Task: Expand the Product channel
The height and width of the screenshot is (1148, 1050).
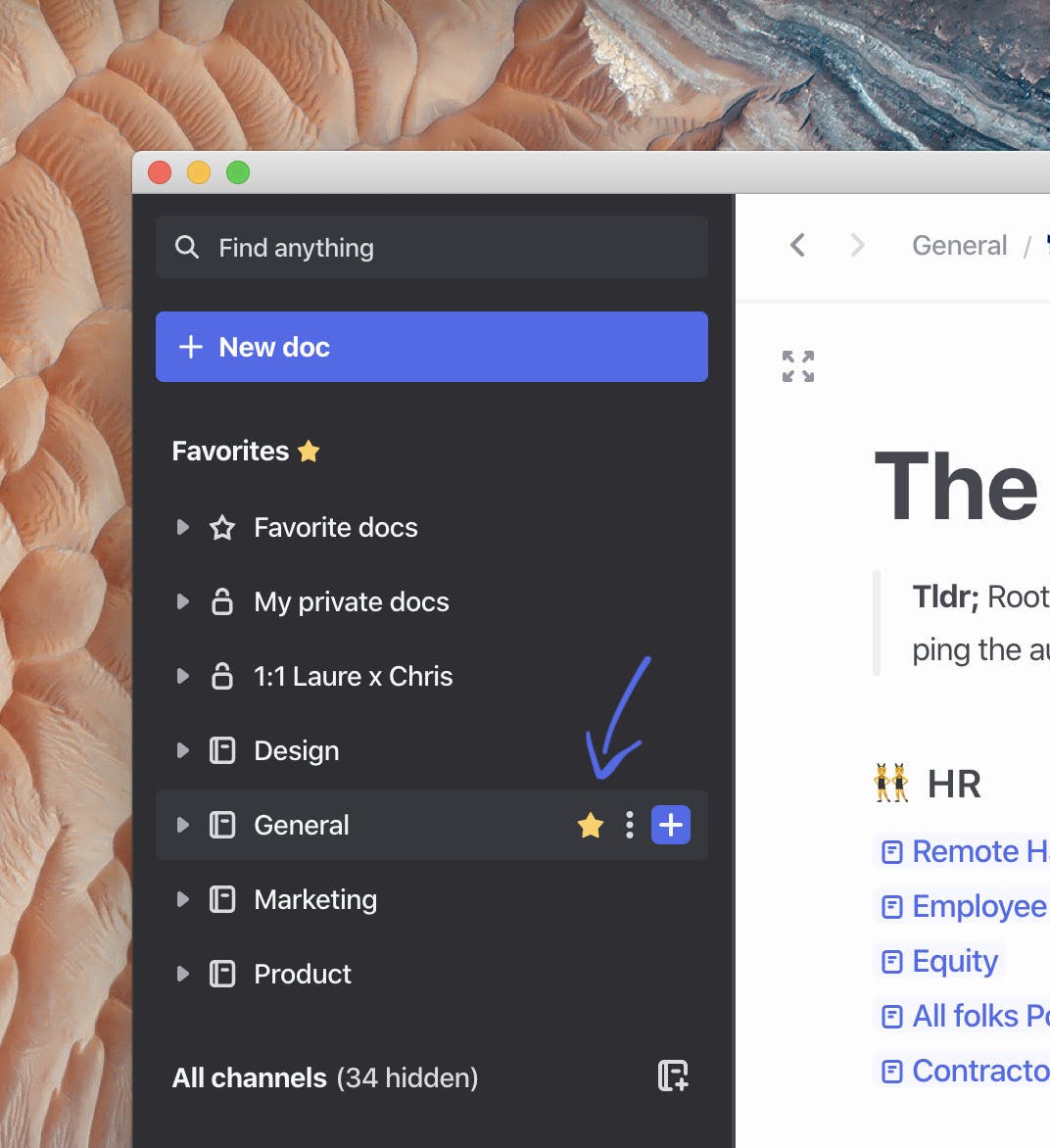Action: coord(182,974)
